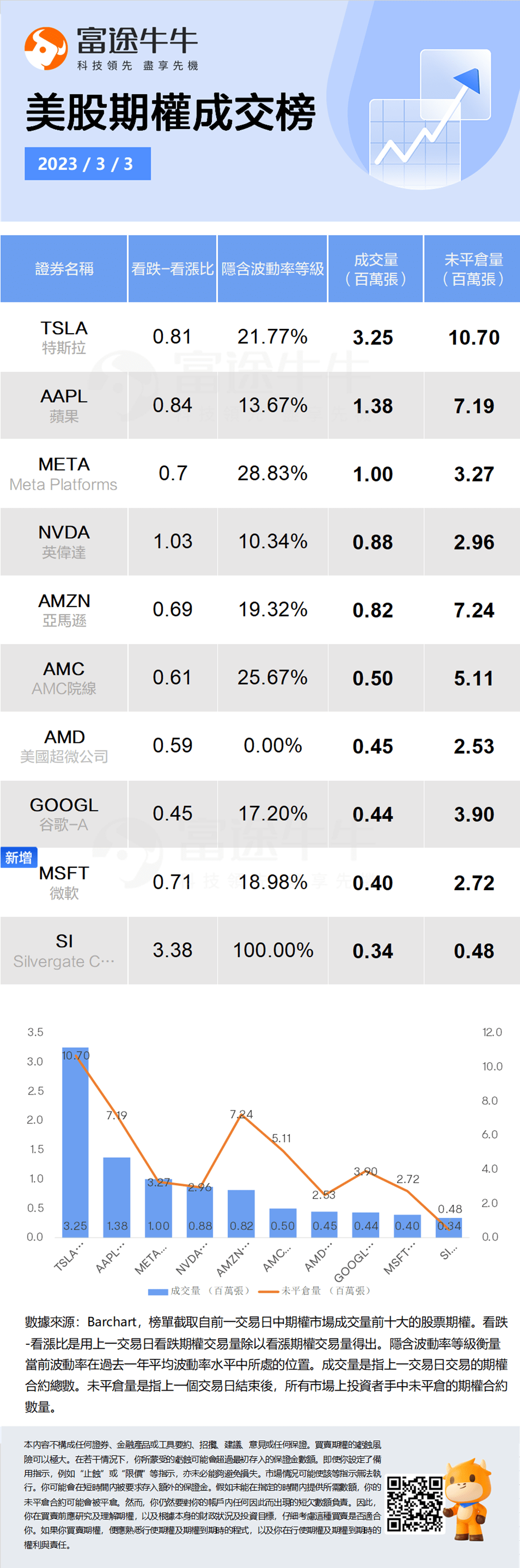This screenshot has height=1568, width=520.
Task: Select the AAPL 蘋果 row name
Action: pyautogui.click(x=64, y=406)
